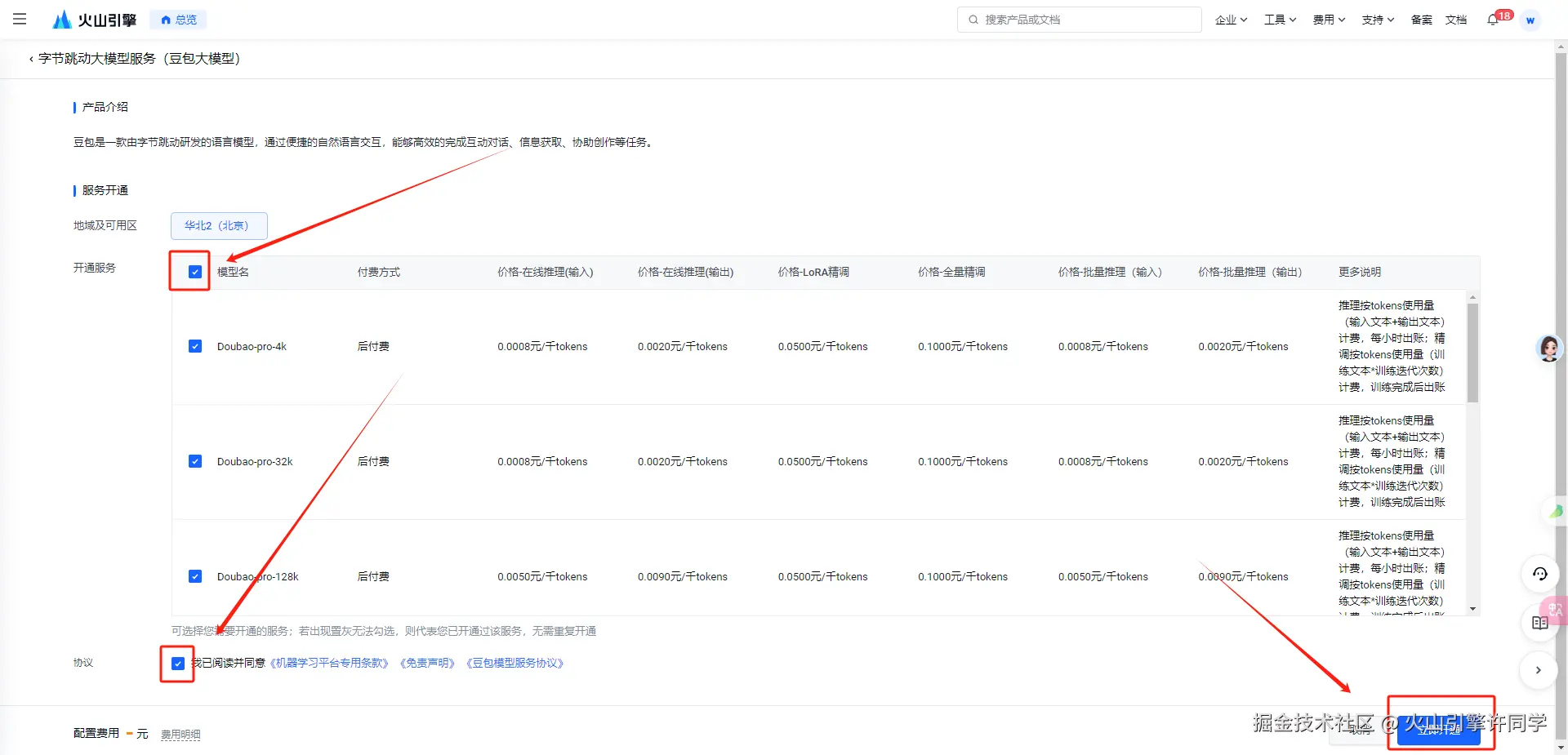Click the model table scrollbar thumb
The width and height of the screenshot is (1568, 755).
[1472, 353]
